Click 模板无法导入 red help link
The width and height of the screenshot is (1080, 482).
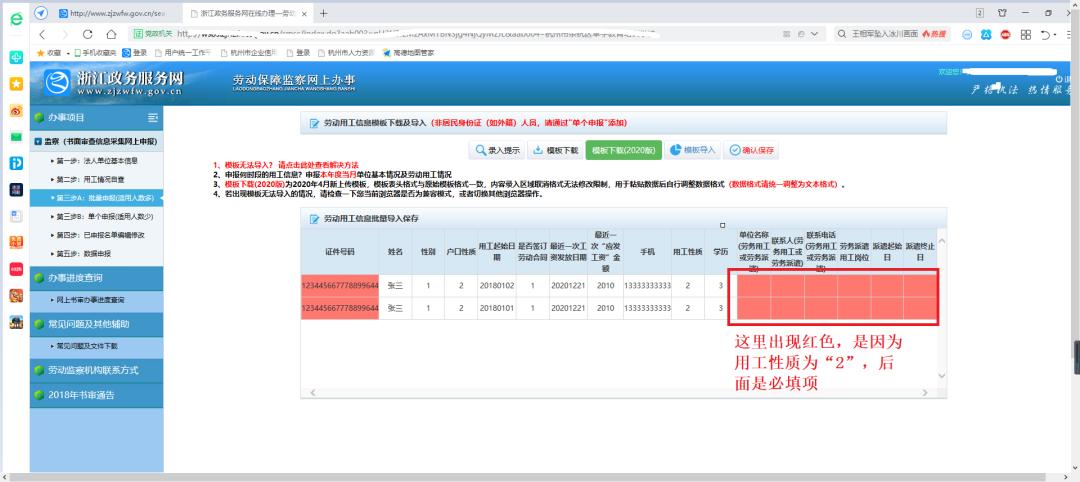(x=289, y=165)
